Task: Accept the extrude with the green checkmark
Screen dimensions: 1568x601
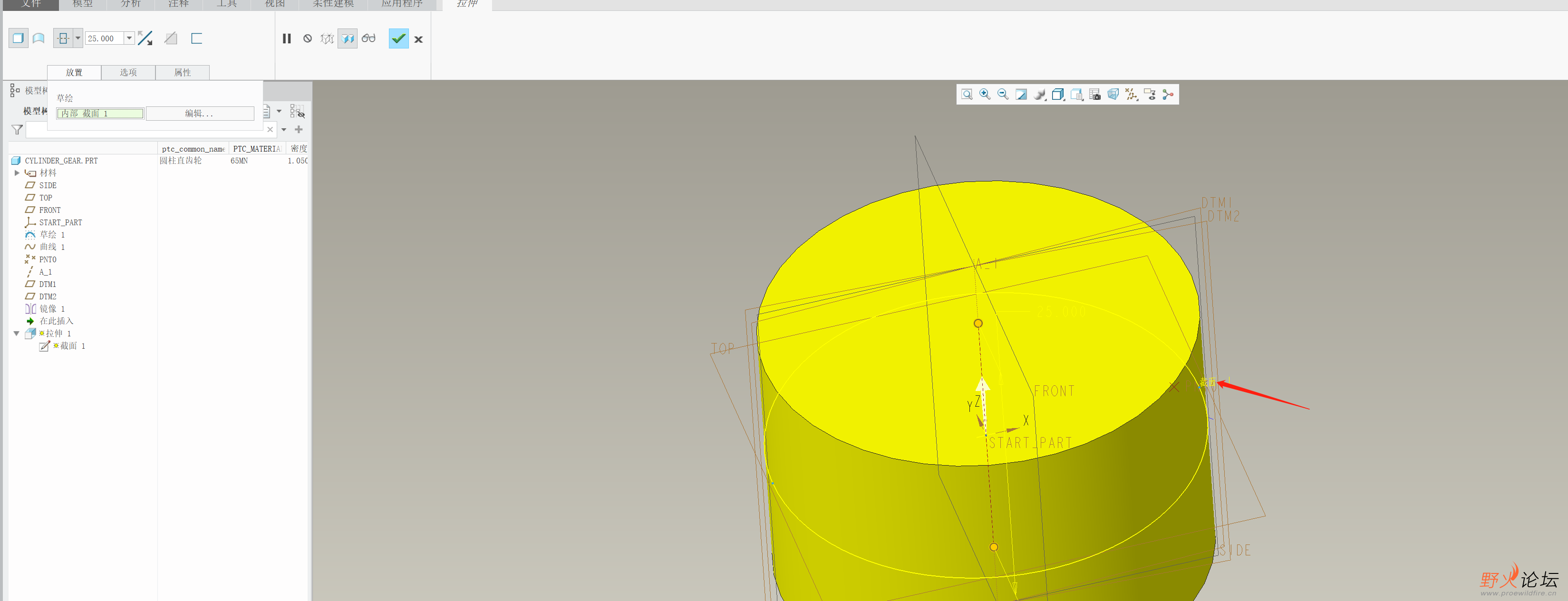Action: pyautogui.click(x=399, y=38)
